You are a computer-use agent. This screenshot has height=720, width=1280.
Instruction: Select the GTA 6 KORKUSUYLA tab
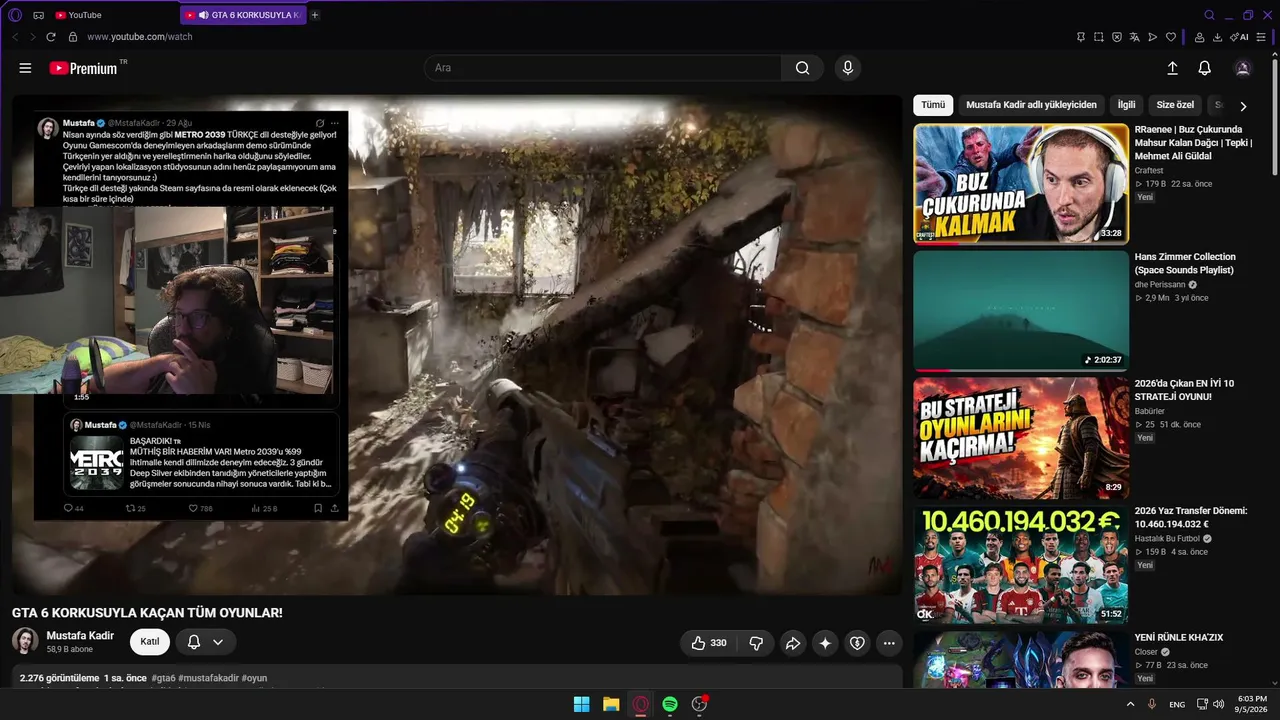pyautogui.click(x=243, y=15)
